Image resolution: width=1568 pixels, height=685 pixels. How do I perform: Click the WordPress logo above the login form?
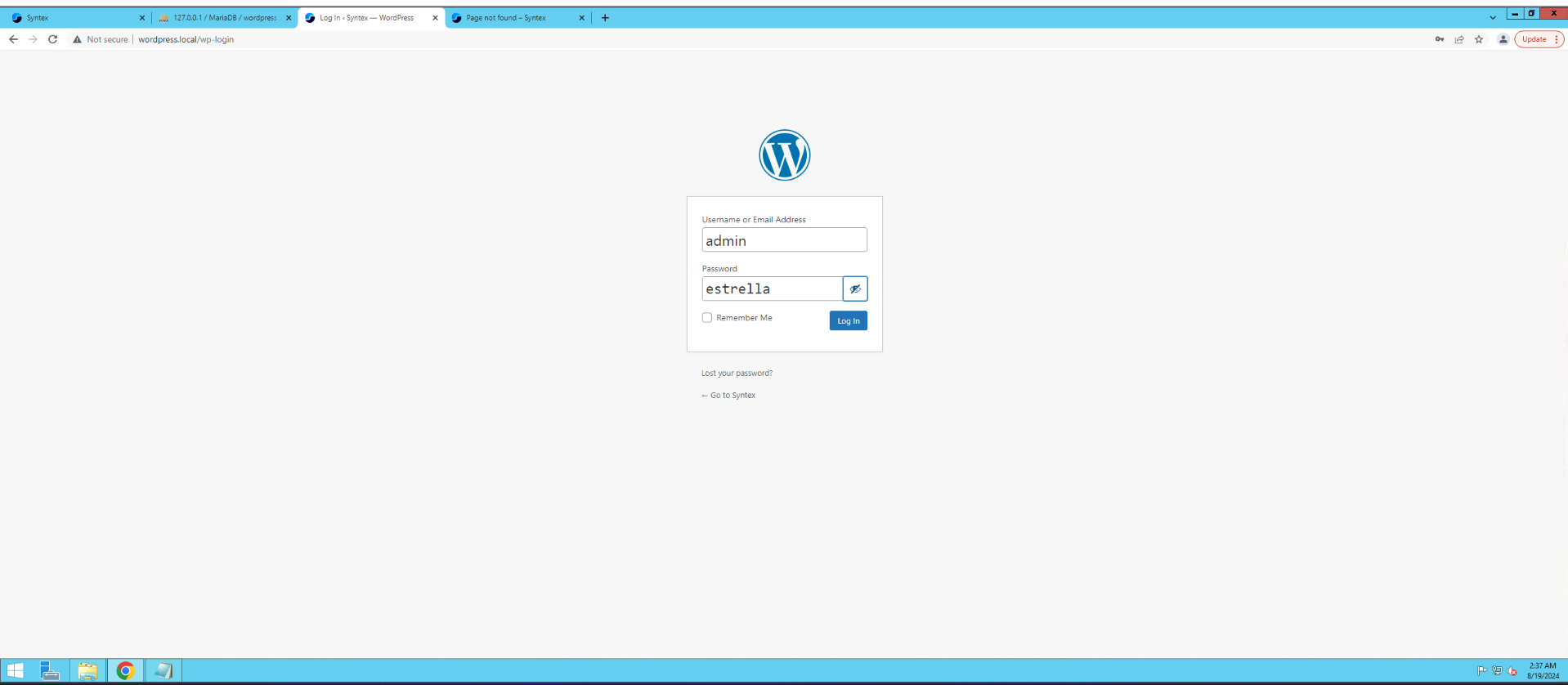tap(784, 155)
